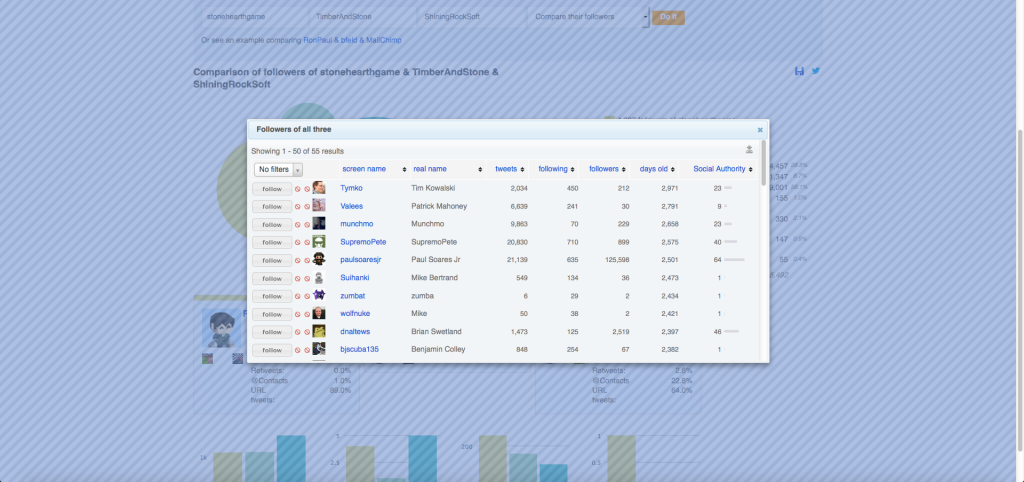This screenshot has width=1024, height=482.
Task: Follow the user bjscuba135
Action: point(272,350)
